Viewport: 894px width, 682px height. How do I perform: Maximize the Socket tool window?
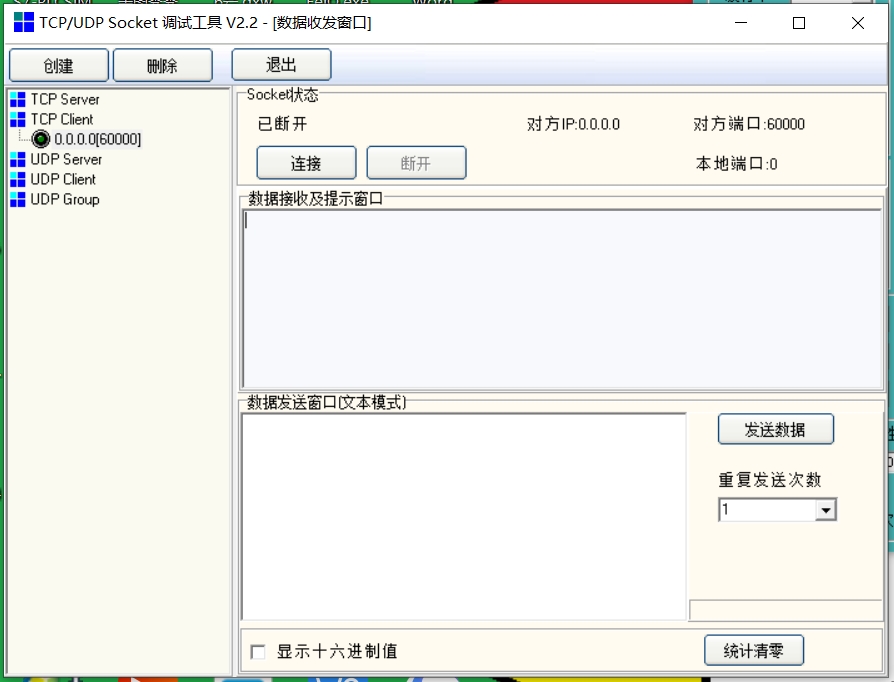799,23
